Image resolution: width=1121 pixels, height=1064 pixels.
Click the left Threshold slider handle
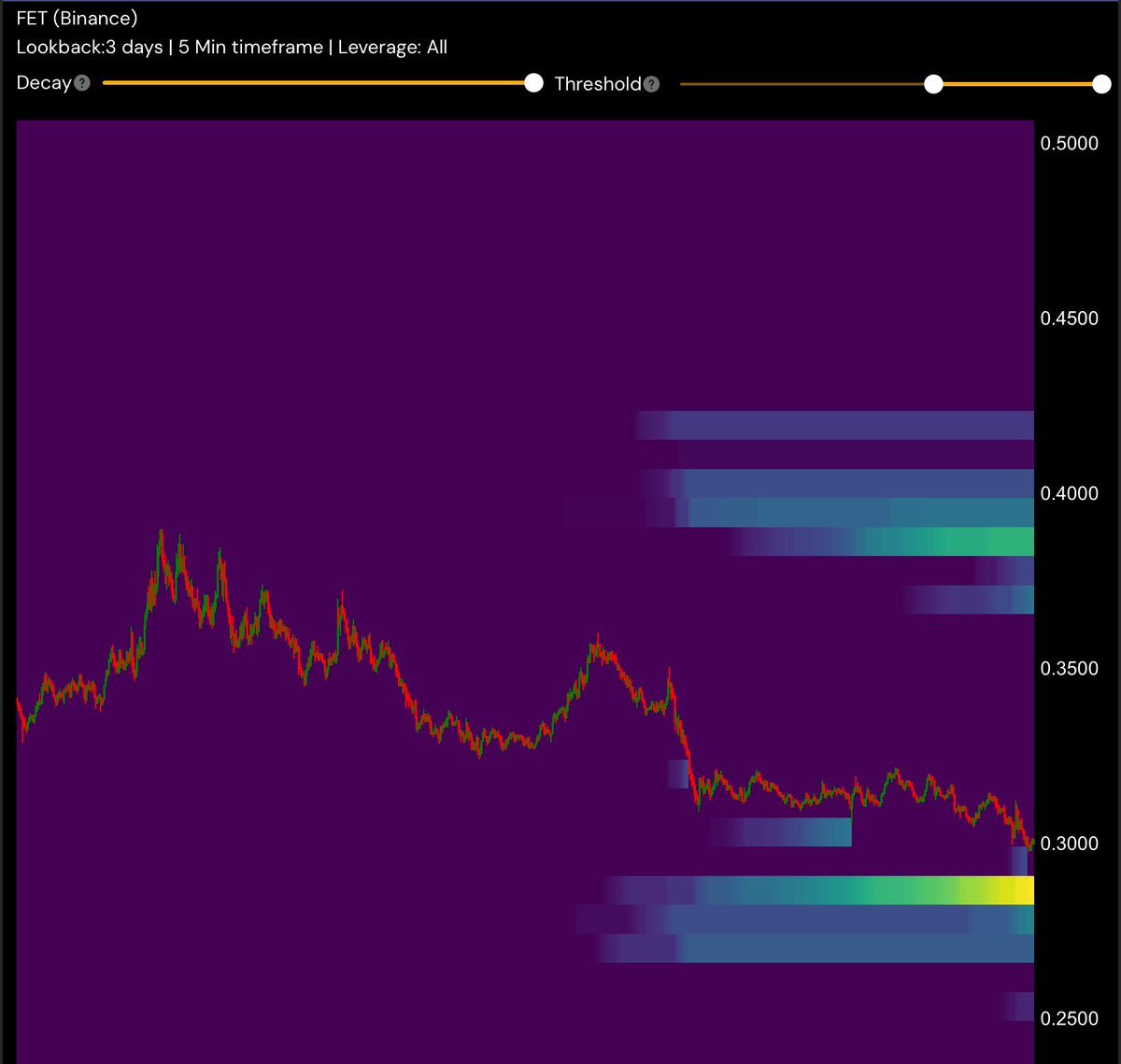pyautogui.click(x=933, y=84)
